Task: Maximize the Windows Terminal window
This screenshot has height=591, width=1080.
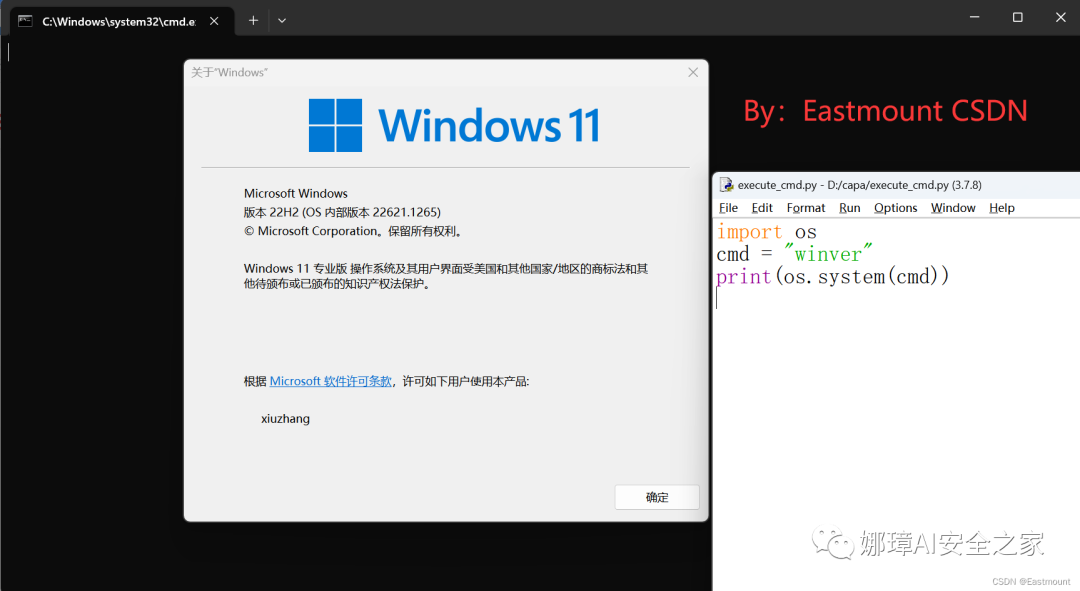Action: (1017, 17)
